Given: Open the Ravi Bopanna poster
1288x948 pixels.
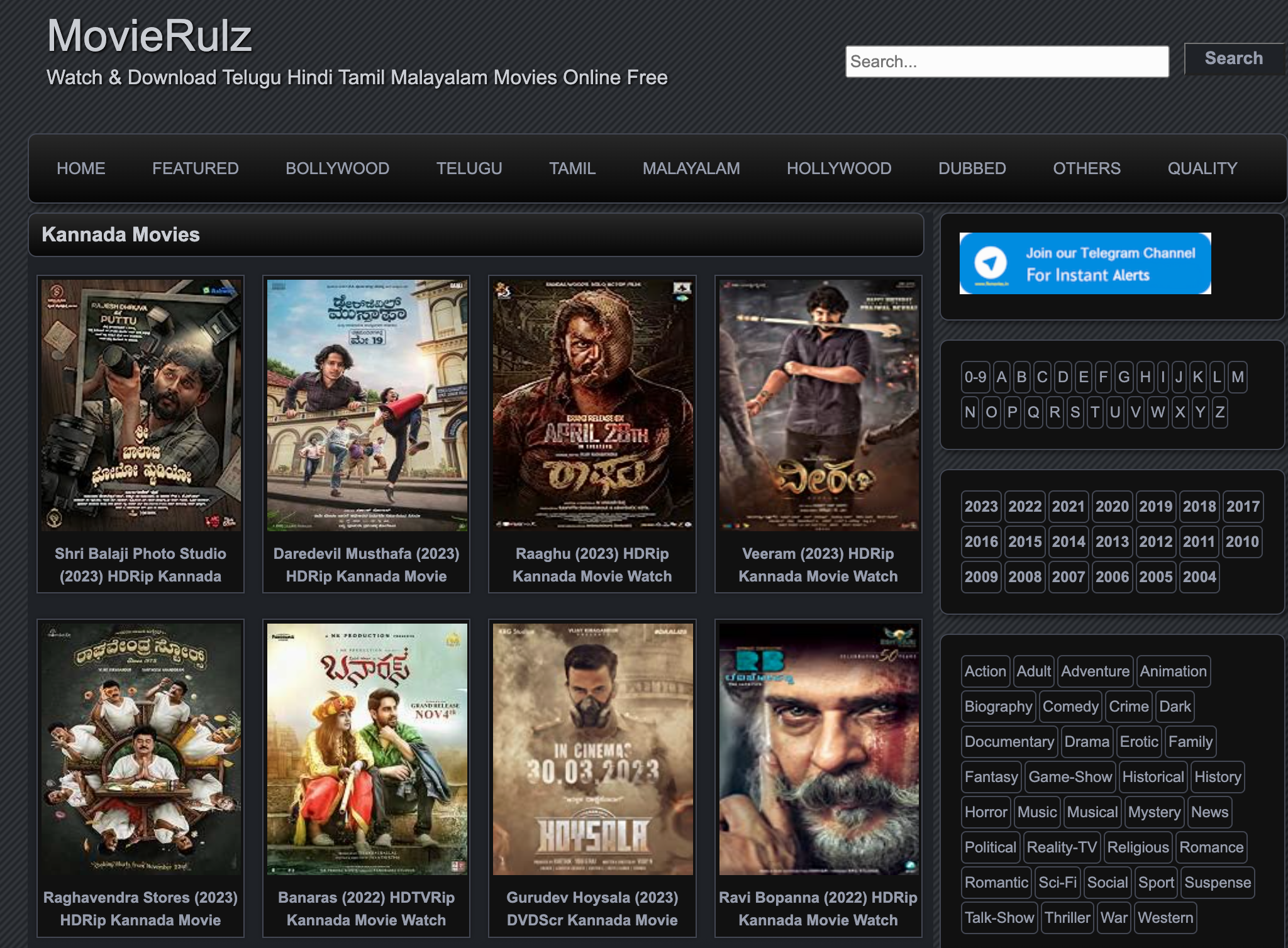Looking at the screenshot, I should pos(819,749).
